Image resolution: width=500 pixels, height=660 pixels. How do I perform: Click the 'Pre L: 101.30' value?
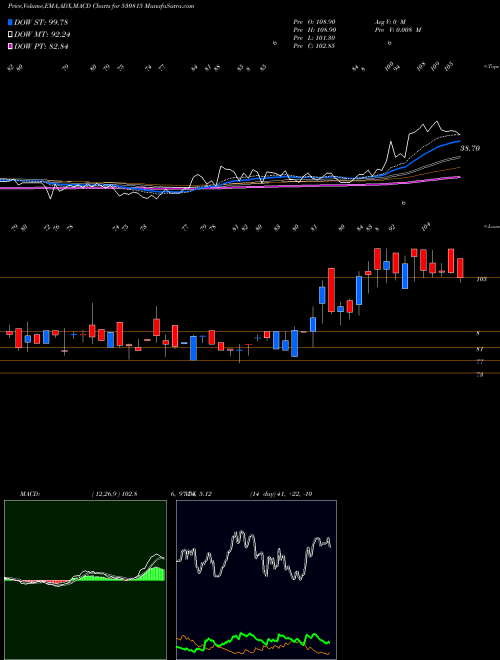pos(314,38)
